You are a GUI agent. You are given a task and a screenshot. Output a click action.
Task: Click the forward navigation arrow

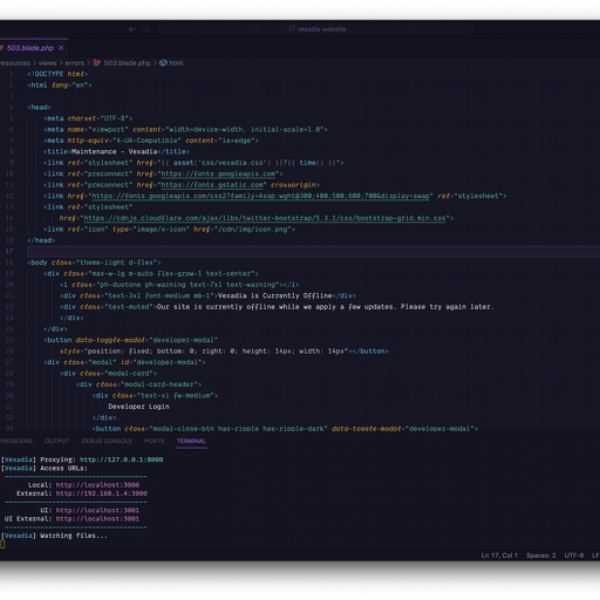(x=146, y=29)
